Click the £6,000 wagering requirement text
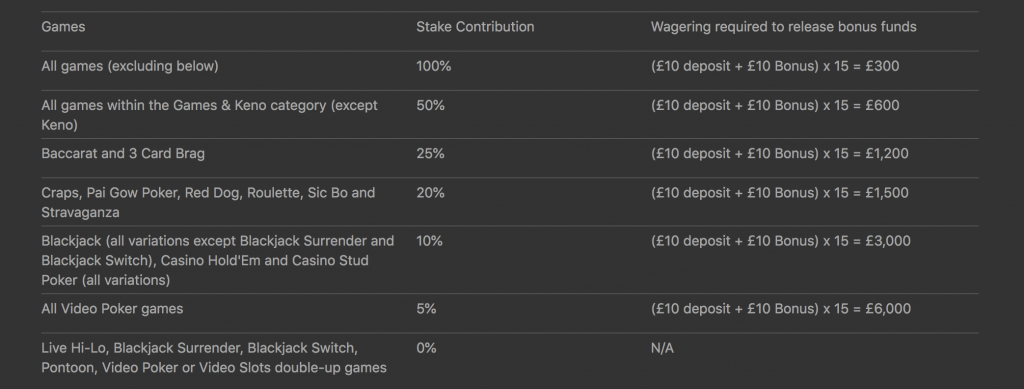This screenshot has width=1024, height=389. click(780, 309)
